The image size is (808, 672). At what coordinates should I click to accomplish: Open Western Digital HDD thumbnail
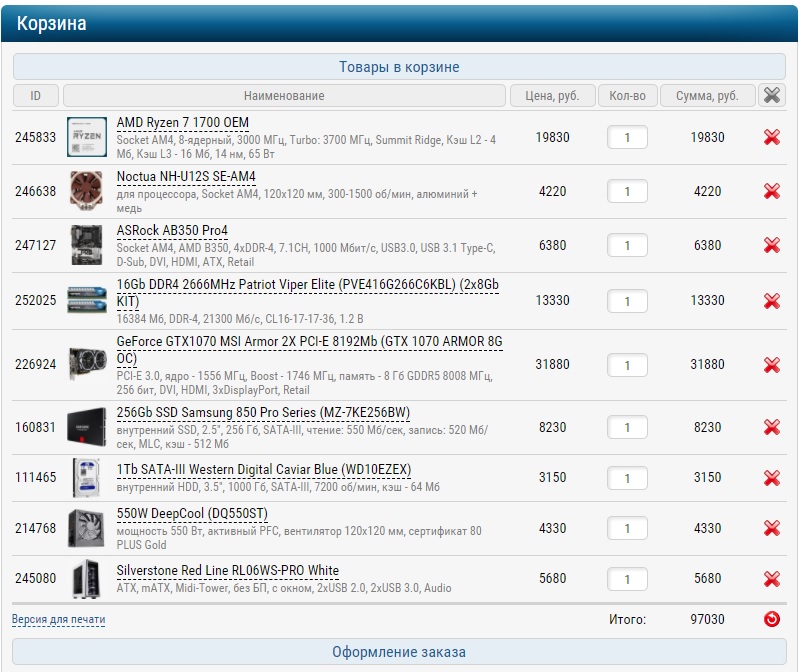pyautogui.click(x=86, y=478)
